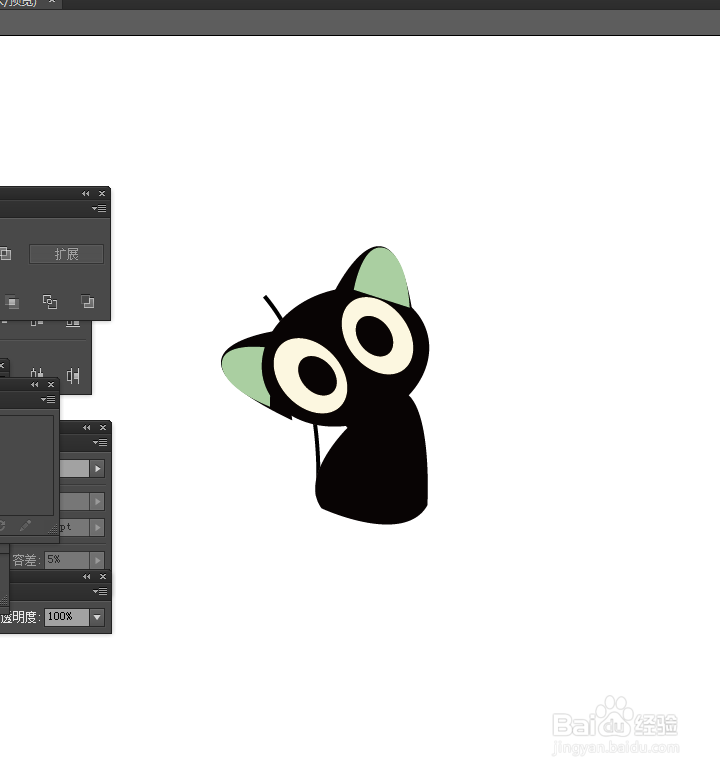Close the small panel above the pencil icon
Screen dimensions: 720x773
[x=51, y=385]
